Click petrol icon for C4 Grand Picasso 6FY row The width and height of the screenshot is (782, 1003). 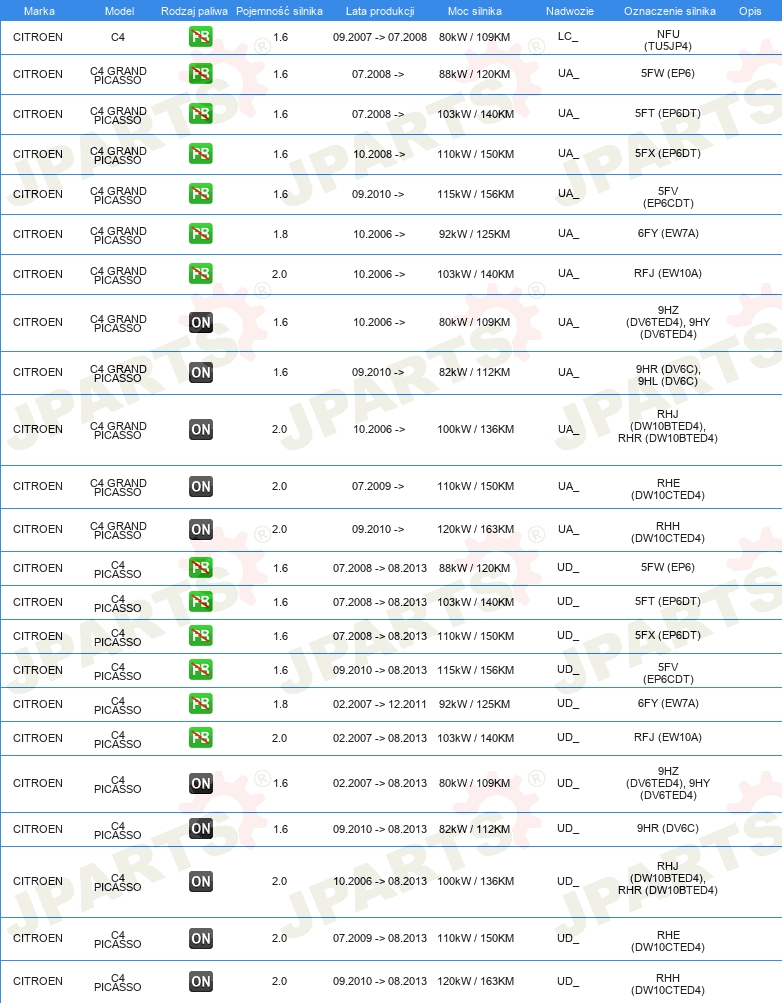point(201,233)
